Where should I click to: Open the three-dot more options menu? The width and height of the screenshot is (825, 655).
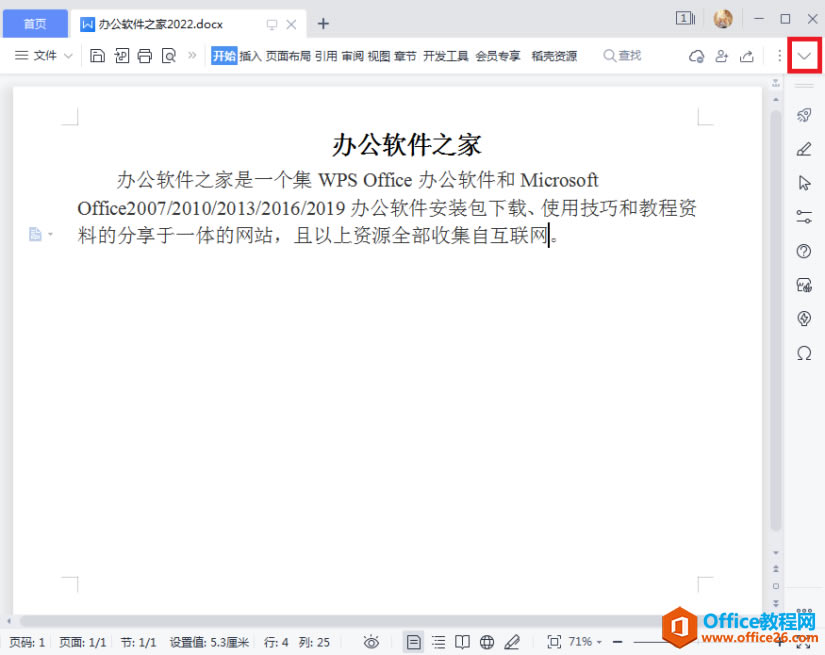pyautogui.click(x=779, y=56)
